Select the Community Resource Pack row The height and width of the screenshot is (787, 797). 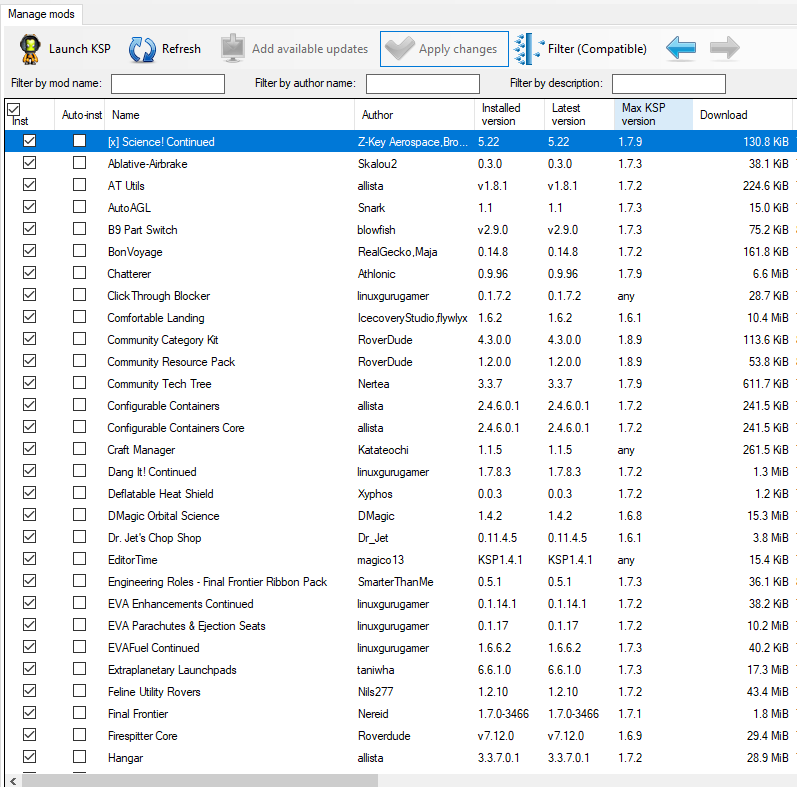[401, 361]
